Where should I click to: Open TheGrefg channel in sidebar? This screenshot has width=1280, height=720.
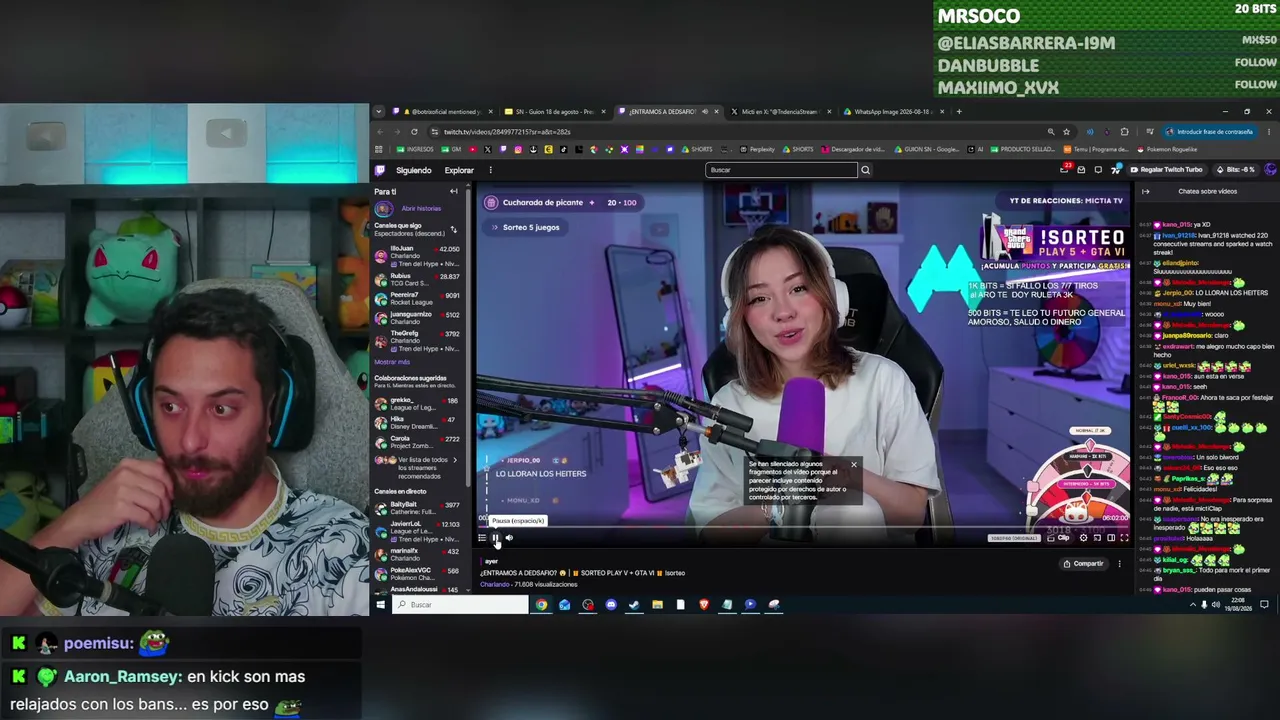point(417,339)
